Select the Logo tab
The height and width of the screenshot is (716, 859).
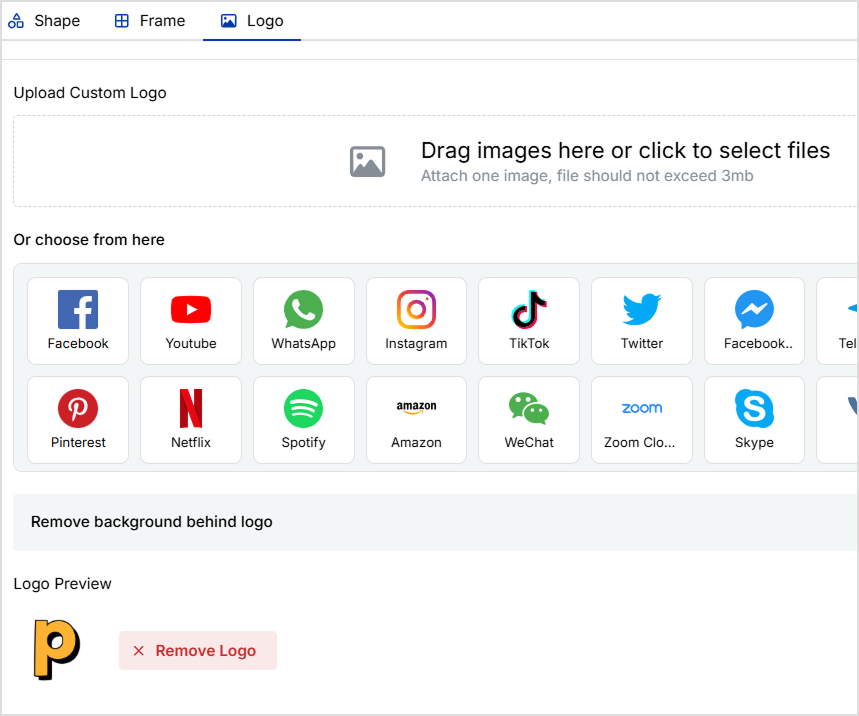252,21
